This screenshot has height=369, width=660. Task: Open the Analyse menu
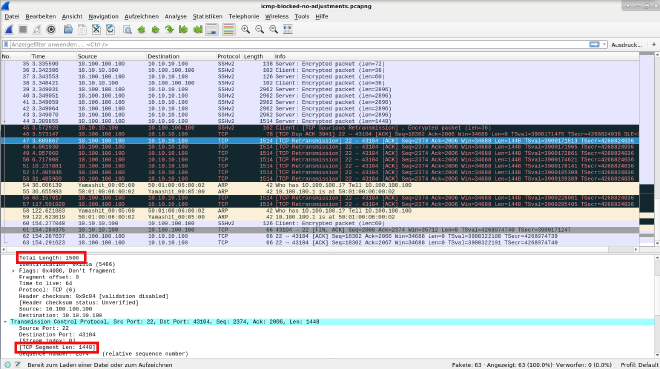click(x=176, y=16)
